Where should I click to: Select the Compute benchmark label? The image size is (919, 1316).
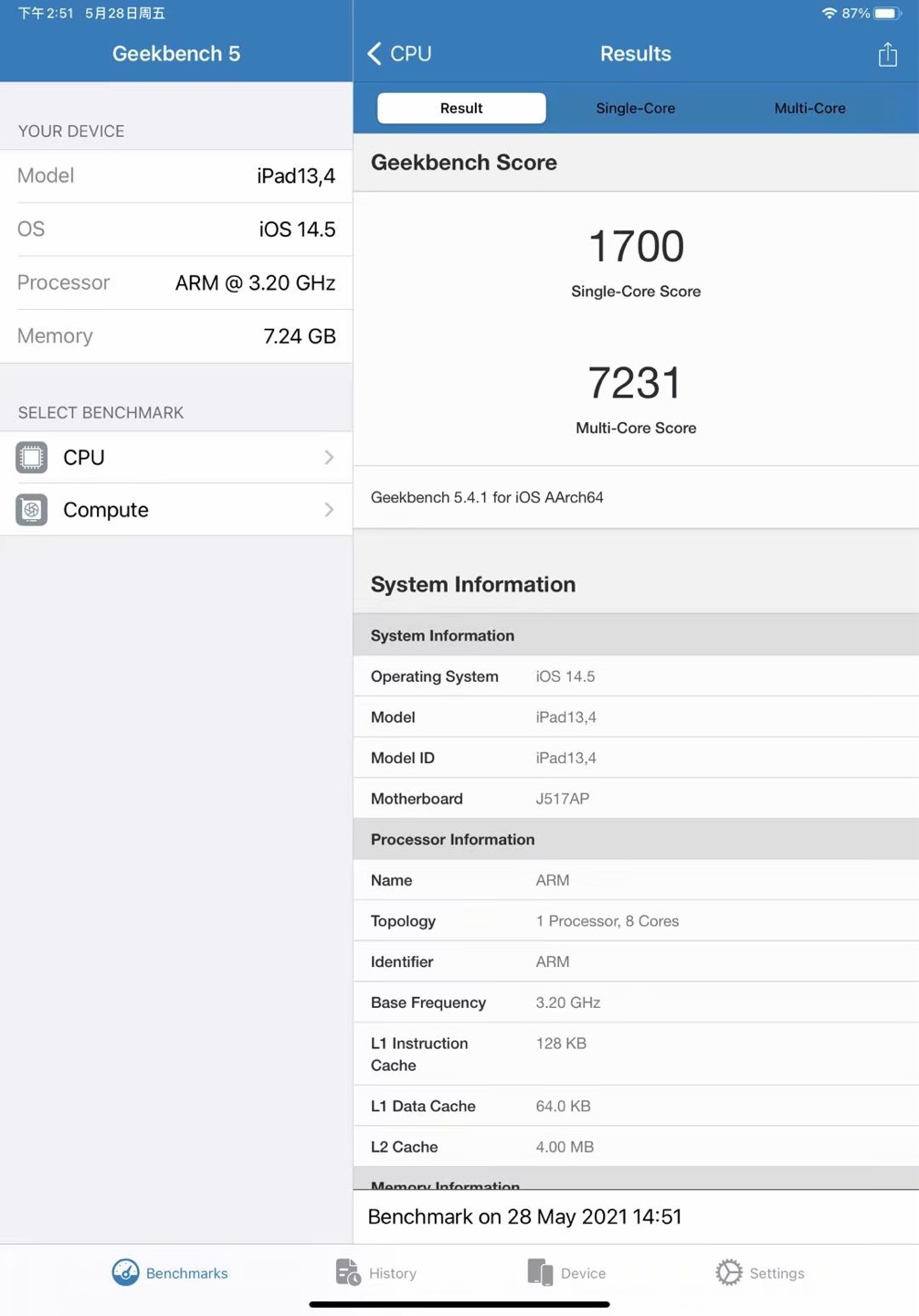[106, 510]
